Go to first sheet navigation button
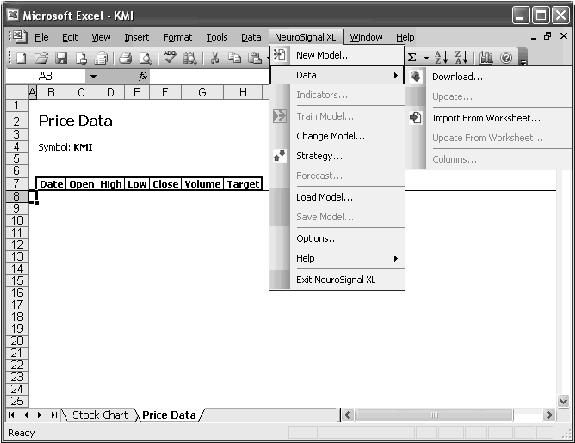 11,415
